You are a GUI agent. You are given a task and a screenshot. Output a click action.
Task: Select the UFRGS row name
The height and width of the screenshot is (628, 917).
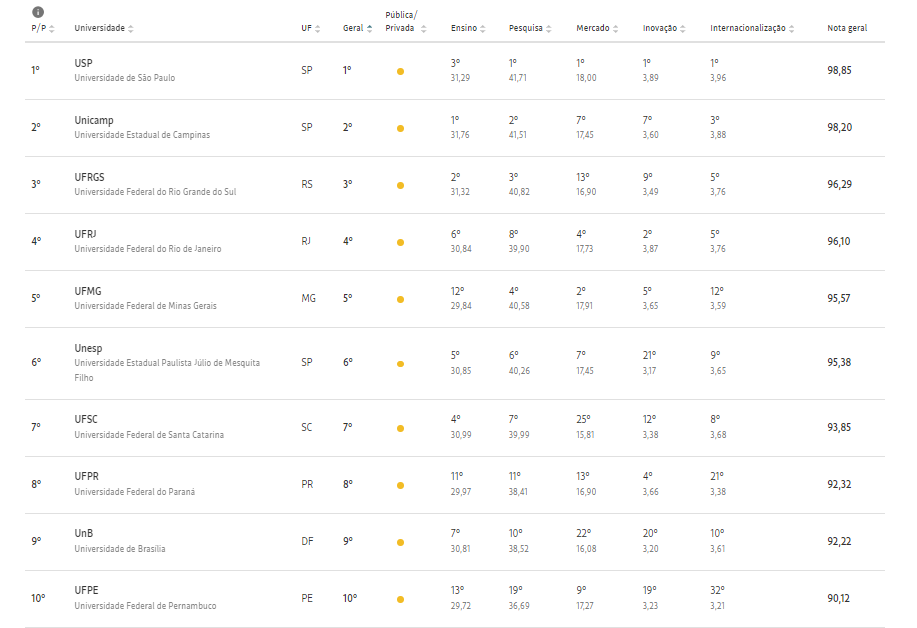[x=89, y=177]
